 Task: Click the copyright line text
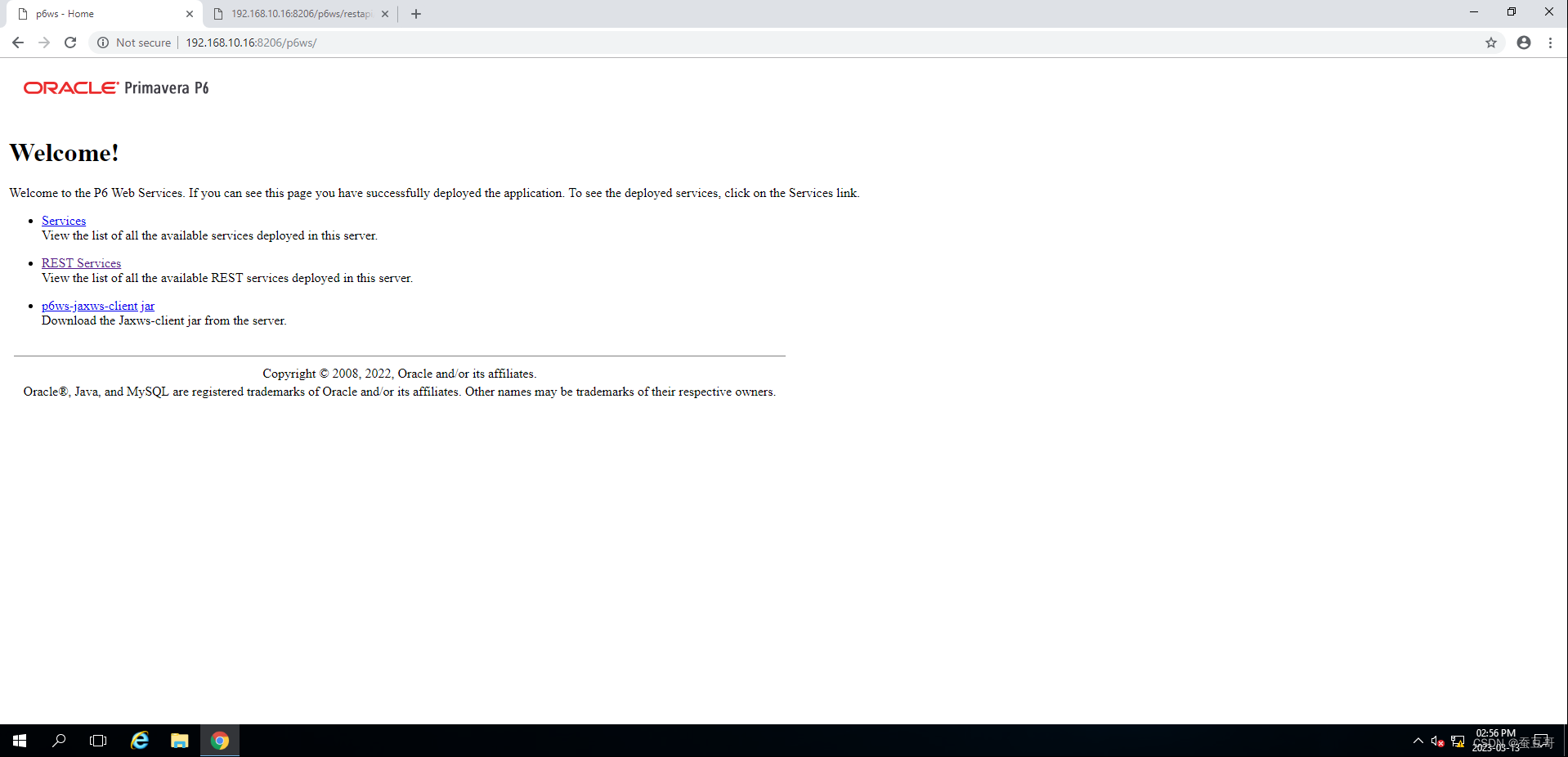pos(399,374)
